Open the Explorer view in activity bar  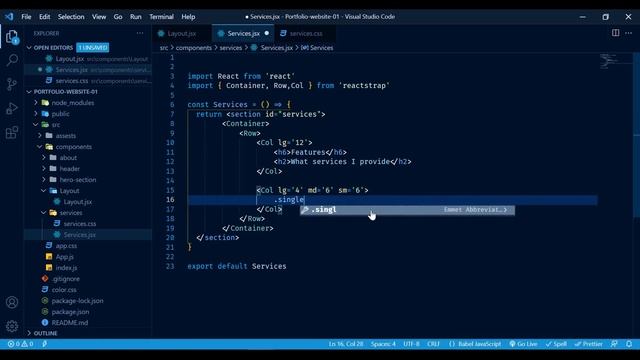coord(12,36)
